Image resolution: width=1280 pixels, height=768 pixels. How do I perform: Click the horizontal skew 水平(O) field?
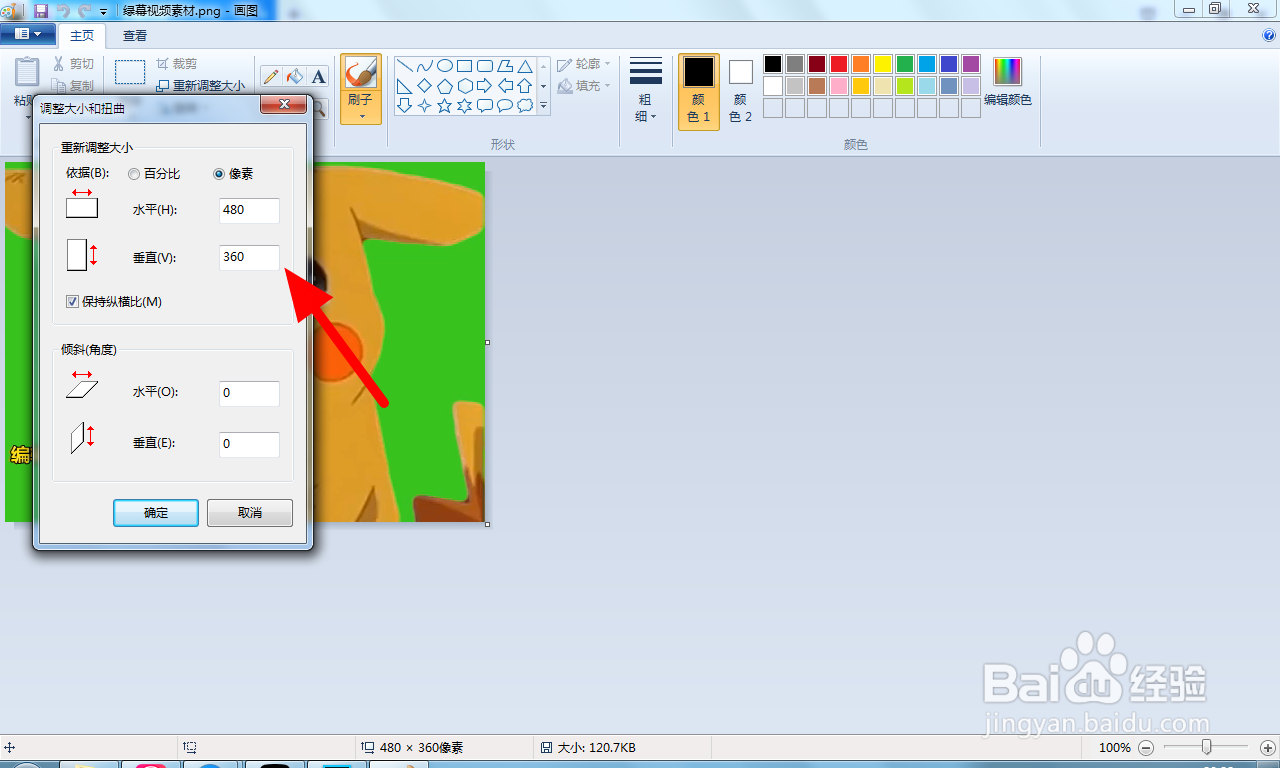coord(249,393)
